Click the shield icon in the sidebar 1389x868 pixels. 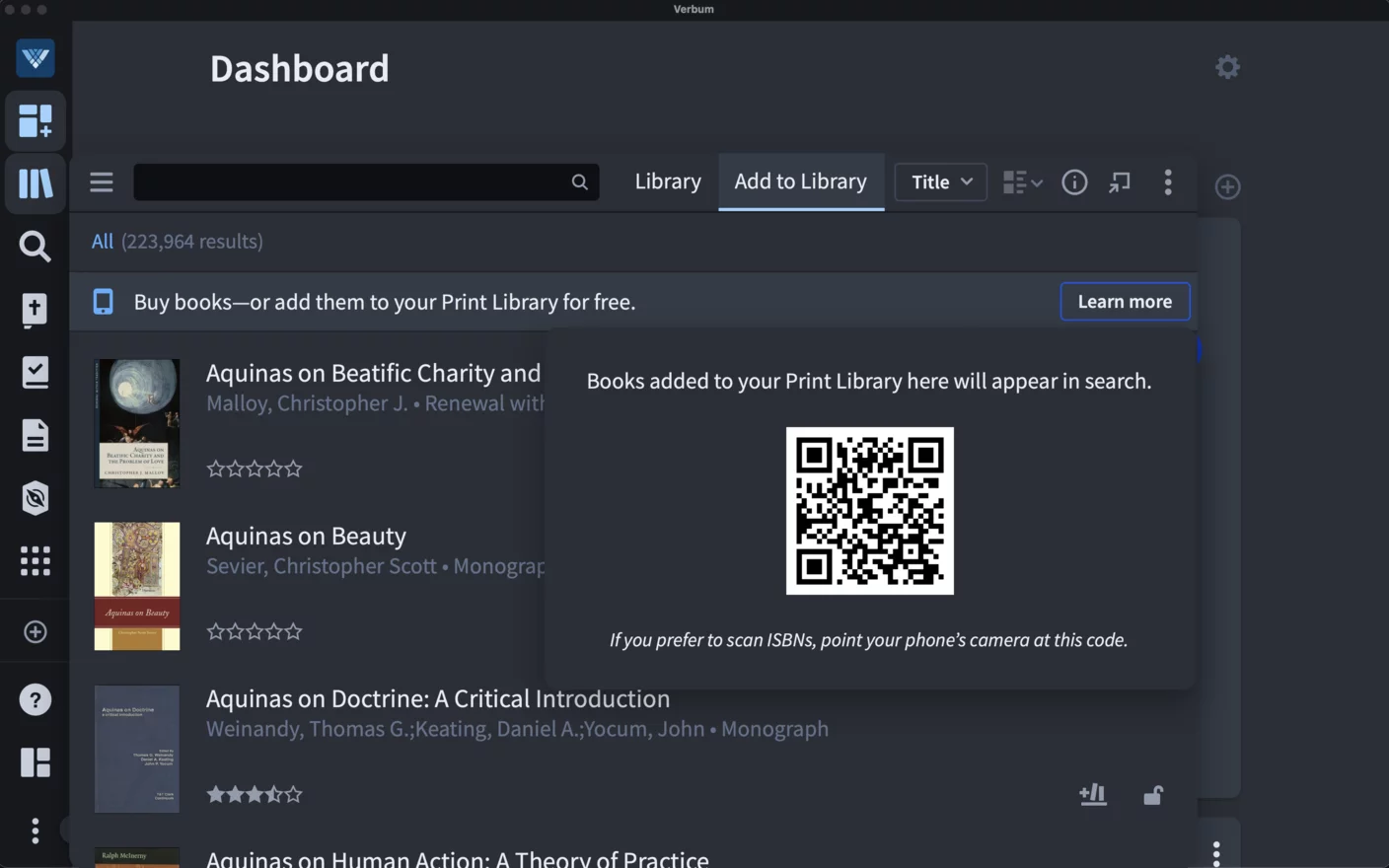36,498
